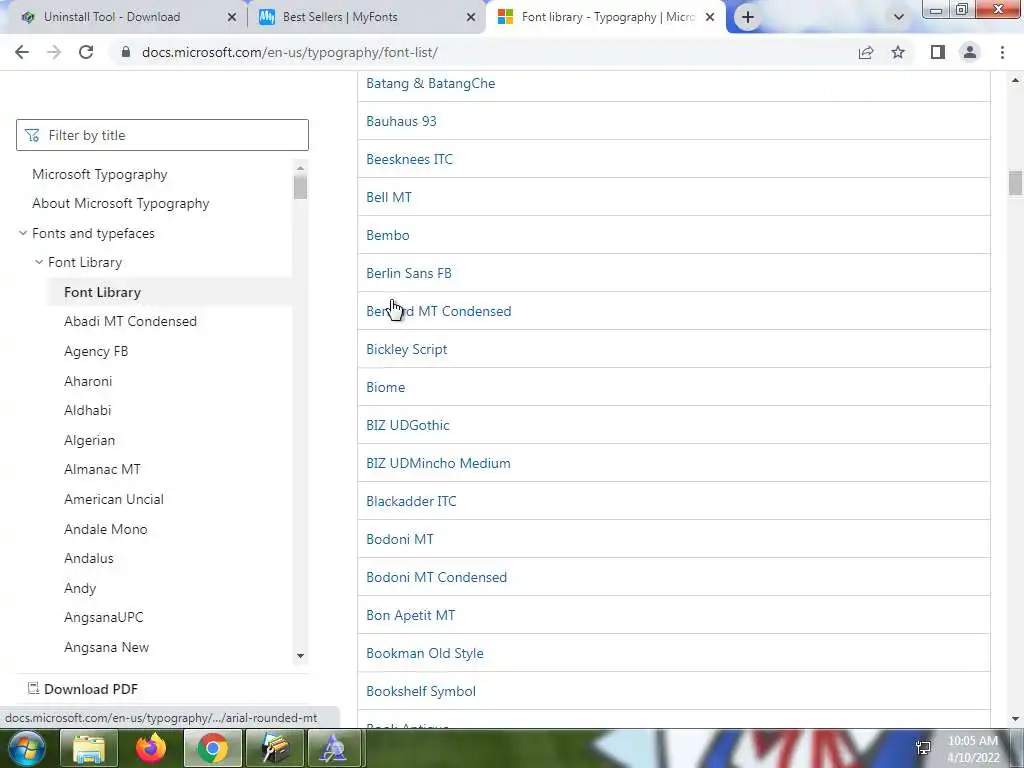Open the Biome font link
The height and width of the screenshot is (768, 1024).
(385, 387)
